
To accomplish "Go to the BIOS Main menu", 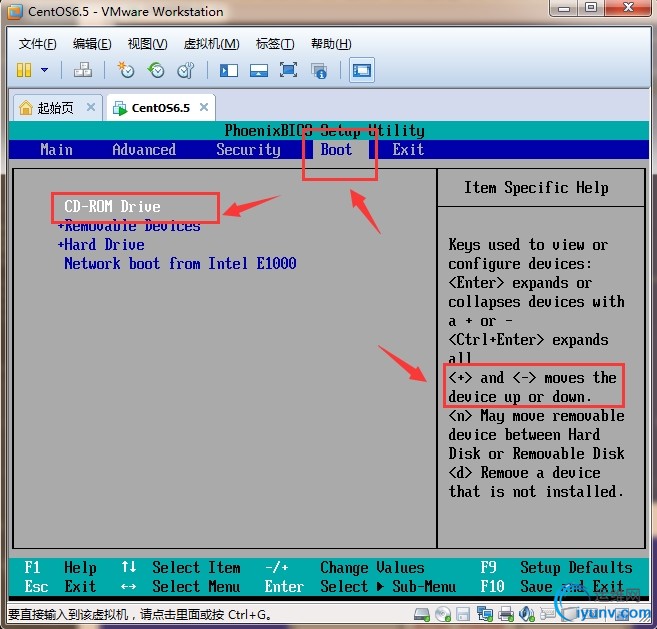I will tap(57, 150).
